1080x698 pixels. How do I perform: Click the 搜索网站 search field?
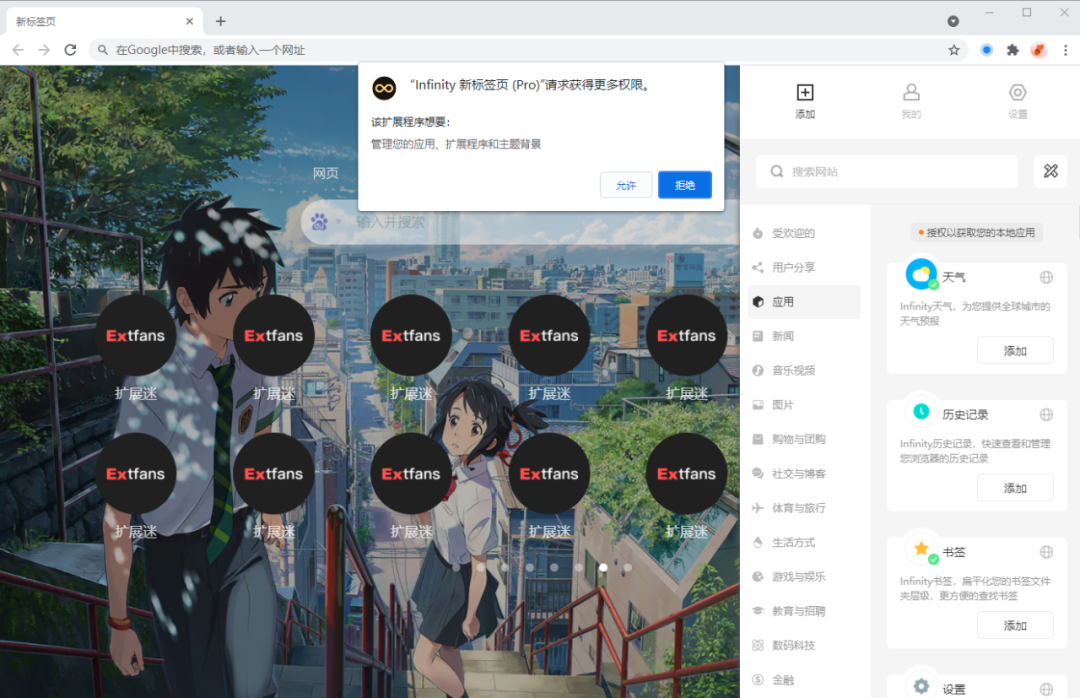tap(886, 172)
